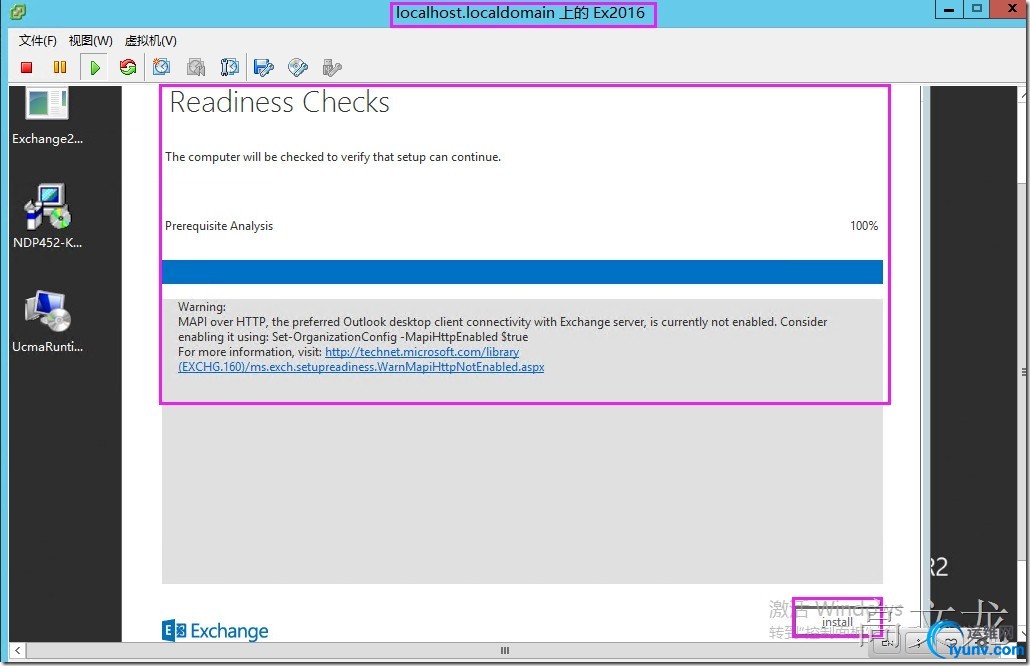Click the vSphere client icon in title bar
1030x666 pixels.
point(18,12)
